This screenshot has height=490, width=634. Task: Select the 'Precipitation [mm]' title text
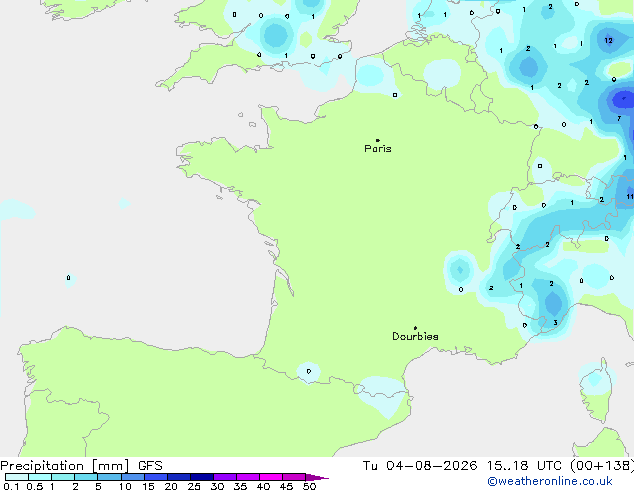pos(65,466)
